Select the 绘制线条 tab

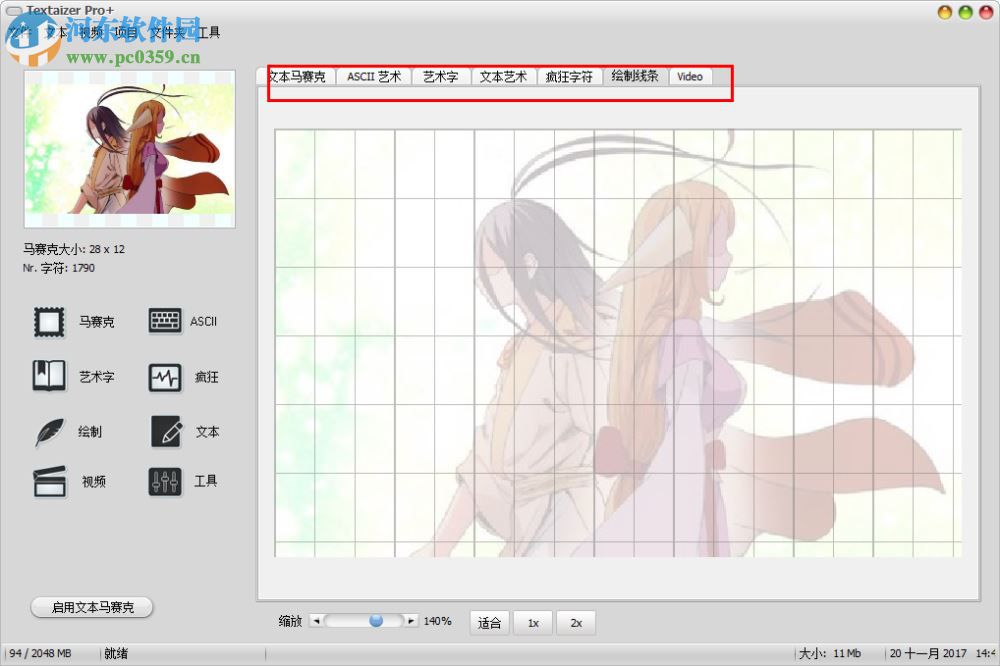(x=634, y=76)
